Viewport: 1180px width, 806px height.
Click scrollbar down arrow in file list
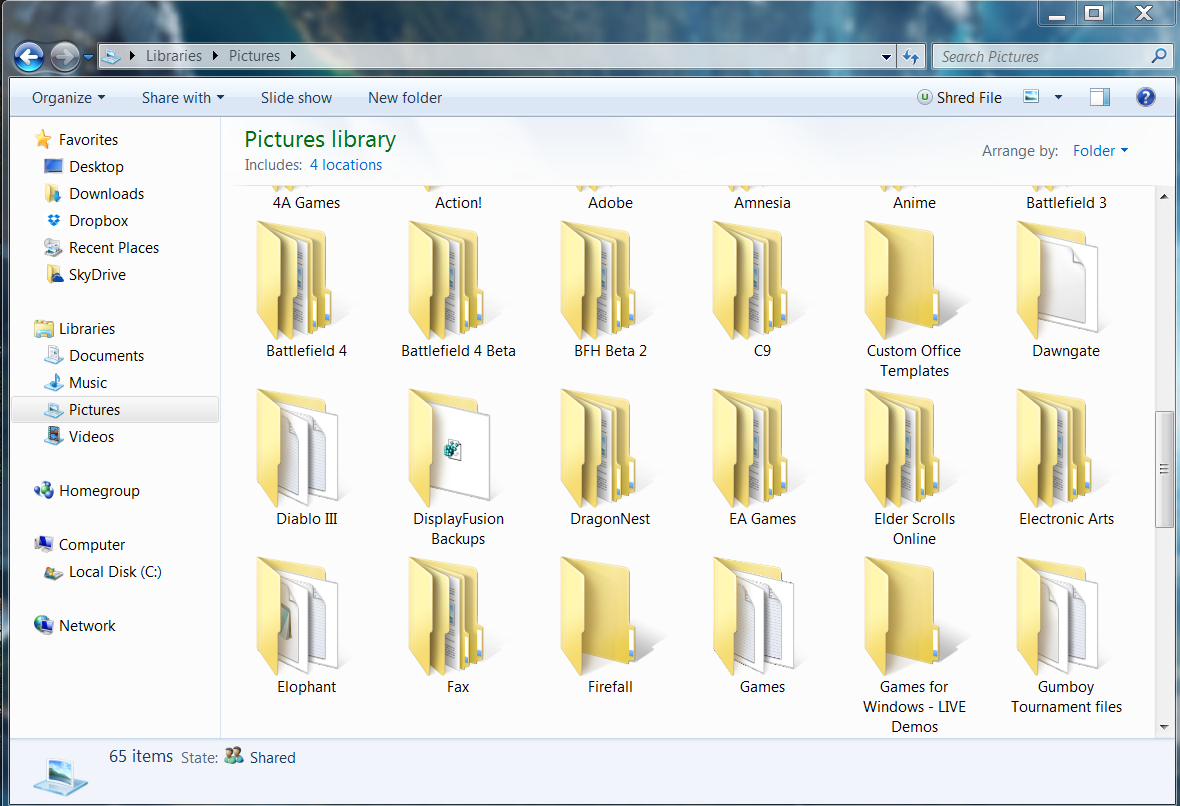1163,727
